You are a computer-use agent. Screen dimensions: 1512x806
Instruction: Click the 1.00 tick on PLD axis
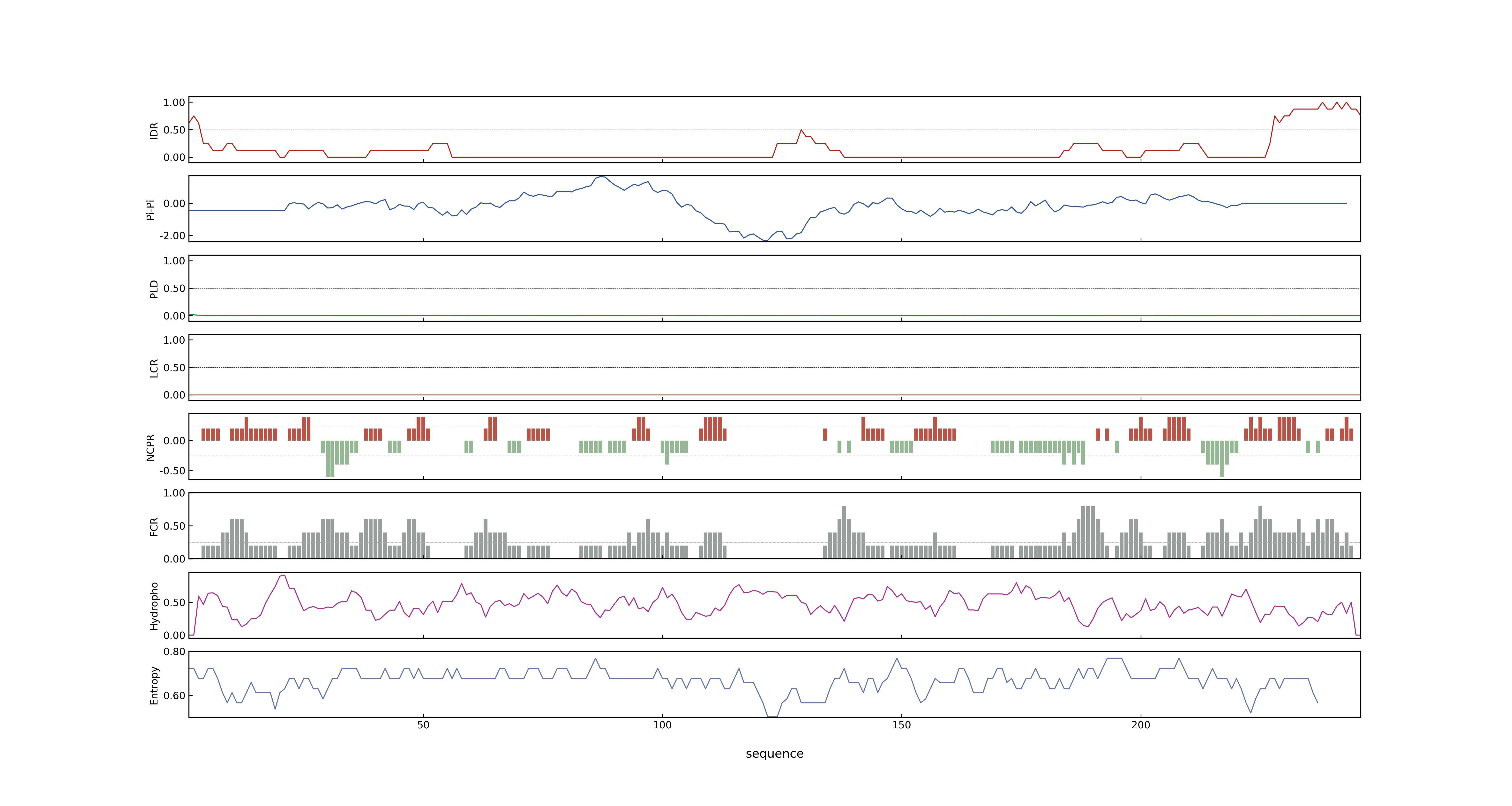[174, 261]
